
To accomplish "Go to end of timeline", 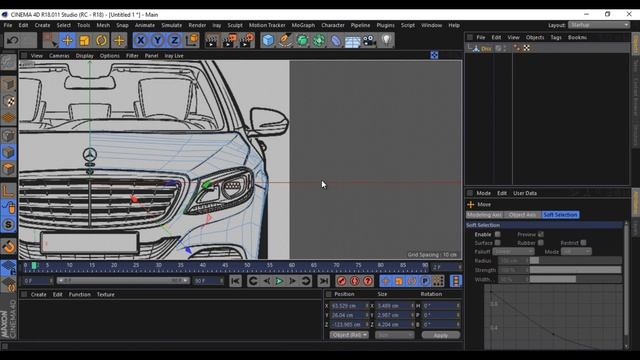I will tap(324, 281).
